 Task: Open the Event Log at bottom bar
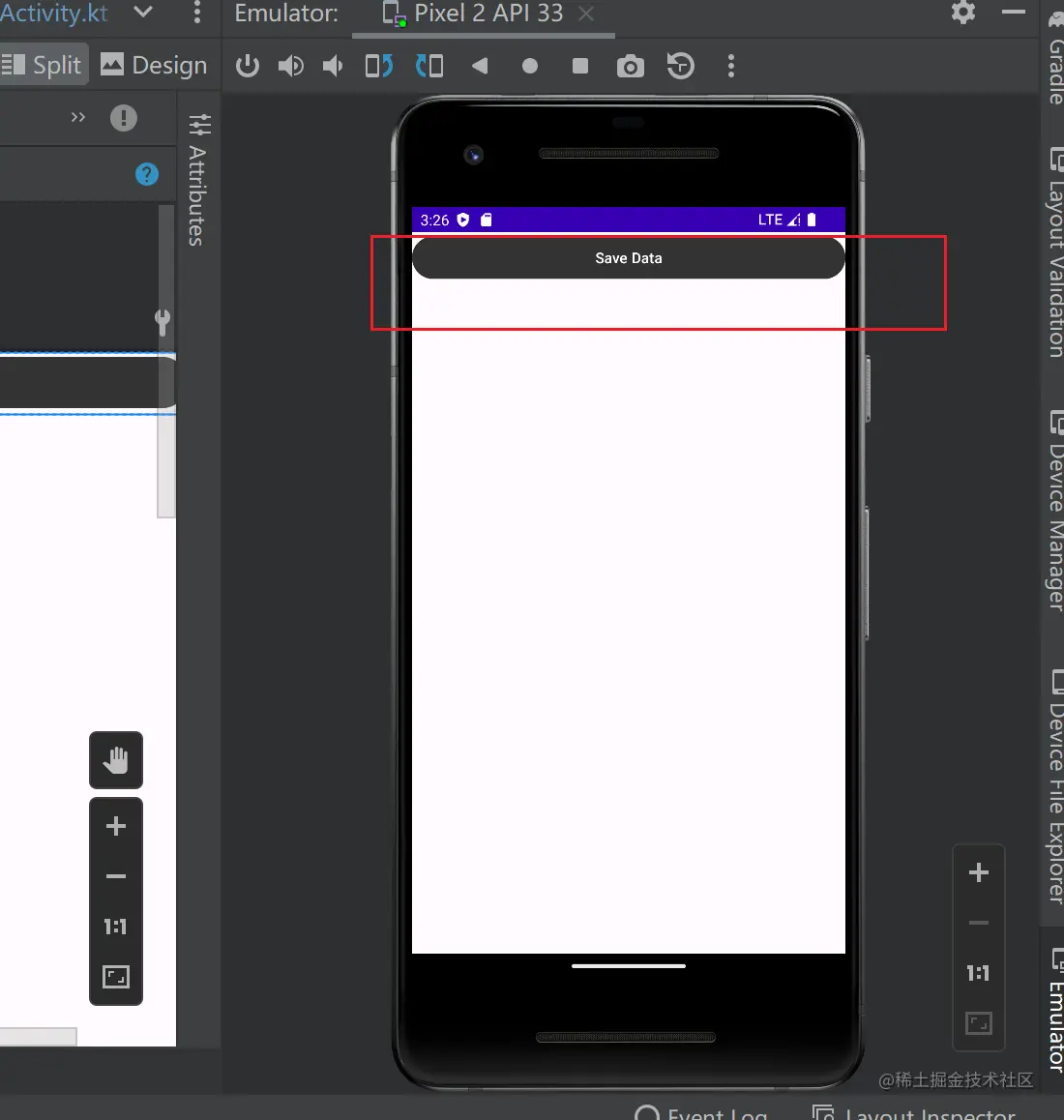click(701, 1113)
